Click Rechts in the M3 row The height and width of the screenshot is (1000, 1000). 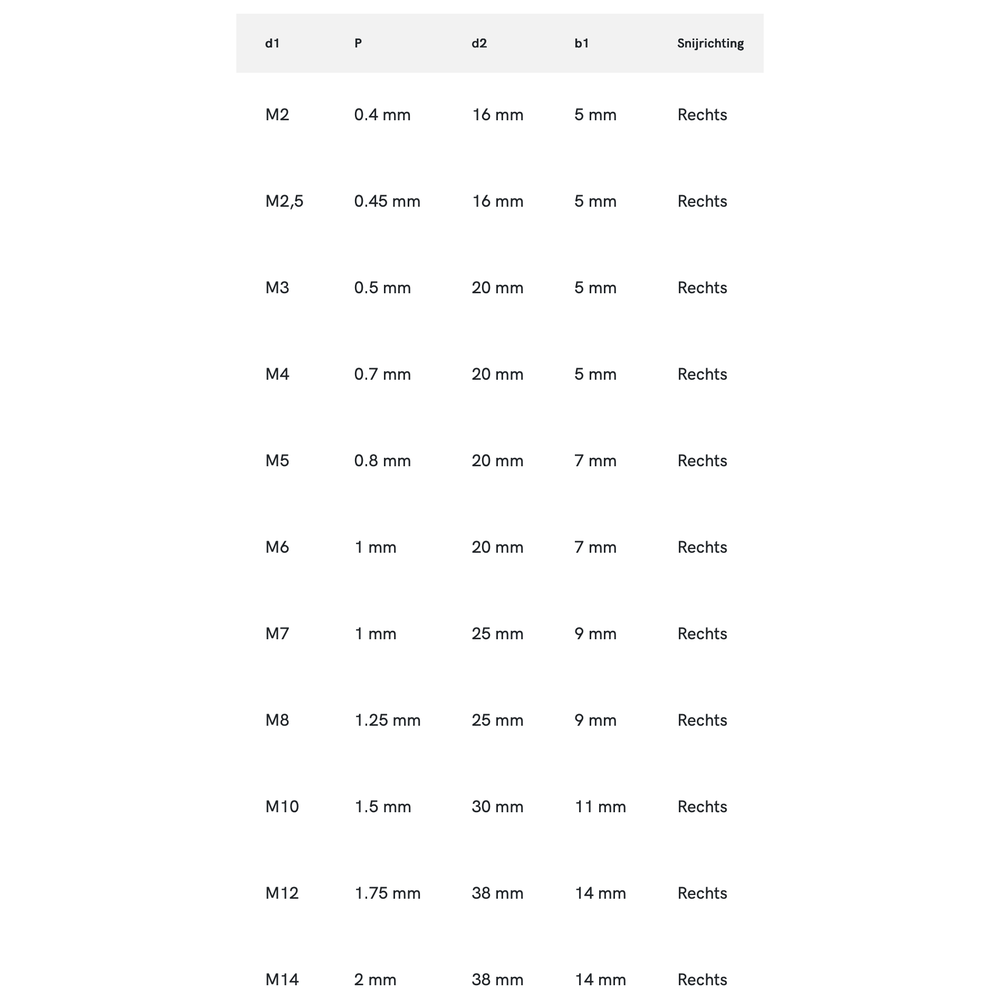pos(702,288)
